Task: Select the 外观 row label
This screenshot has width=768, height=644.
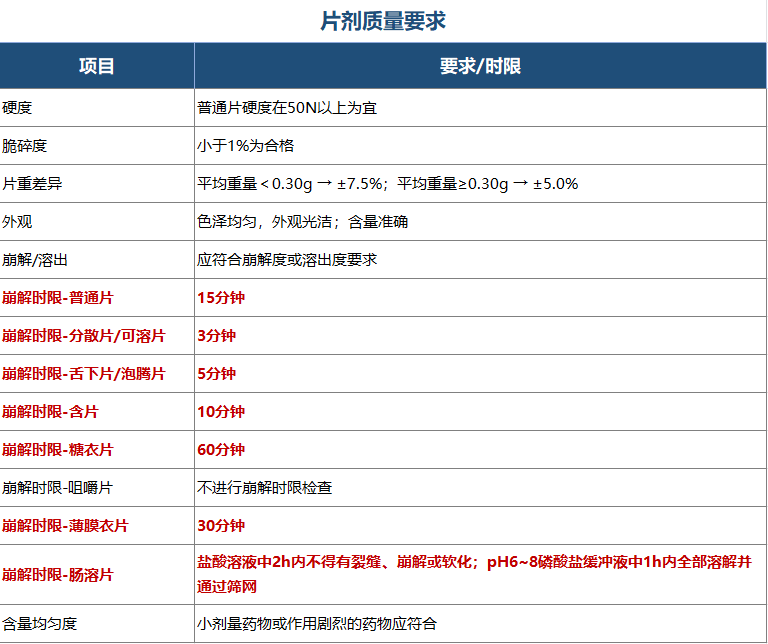Action: (x=17, y=221)
